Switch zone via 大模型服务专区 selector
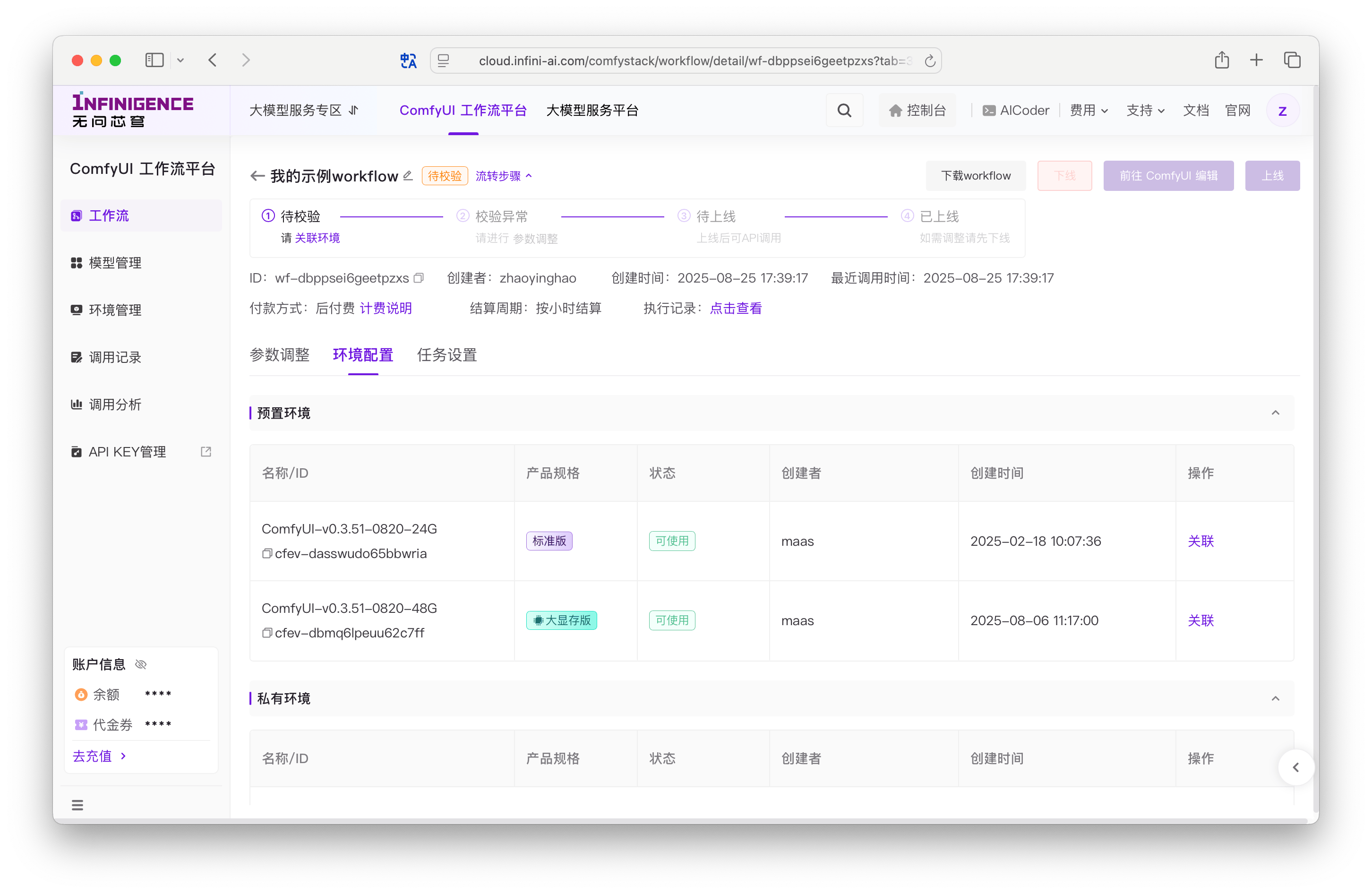The height and width of the screenshot is (894, 1372). point(304,110)
